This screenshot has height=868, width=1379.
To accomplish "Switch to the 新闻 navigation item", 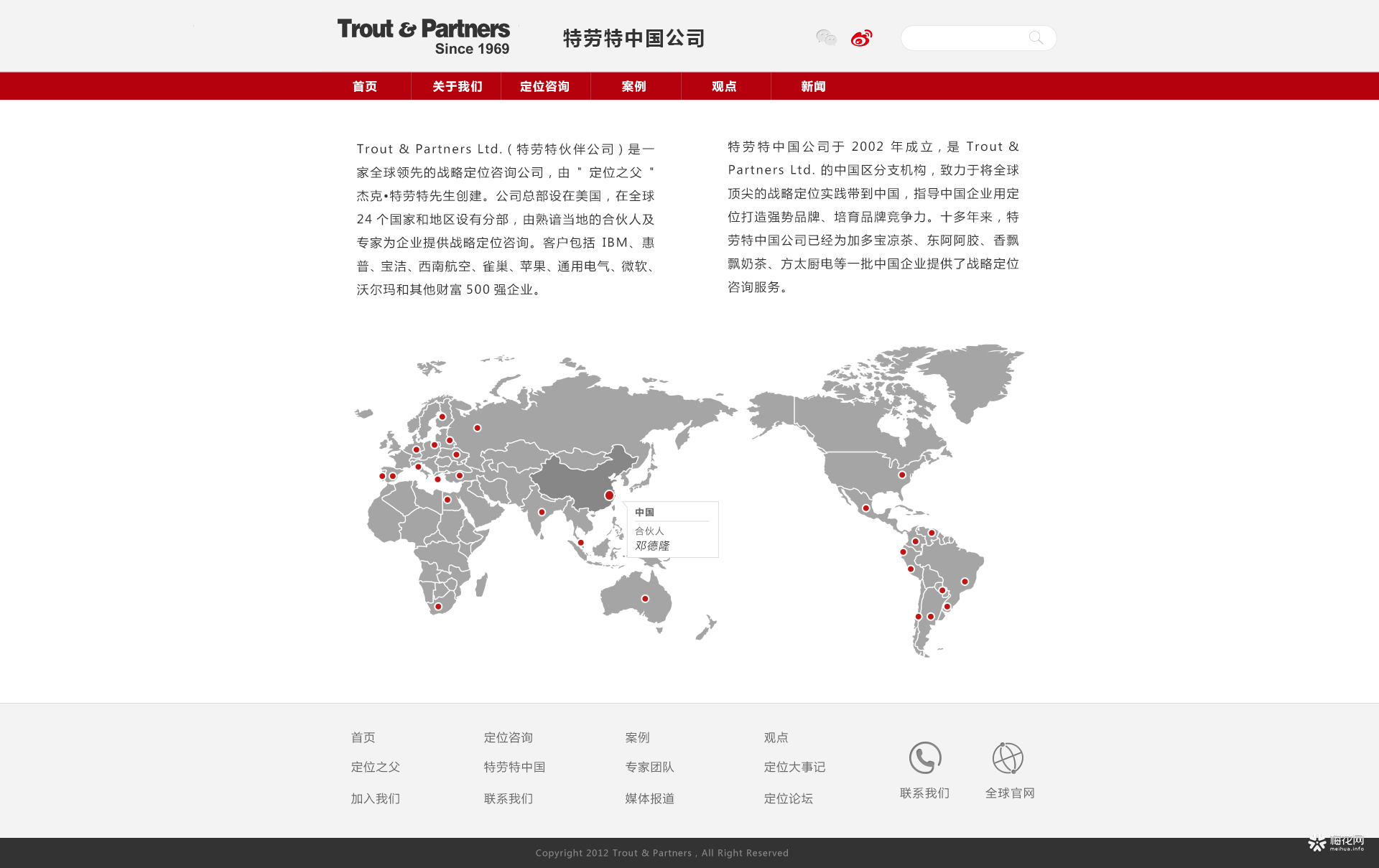I will pyautogui.click(x=814, y=86).
